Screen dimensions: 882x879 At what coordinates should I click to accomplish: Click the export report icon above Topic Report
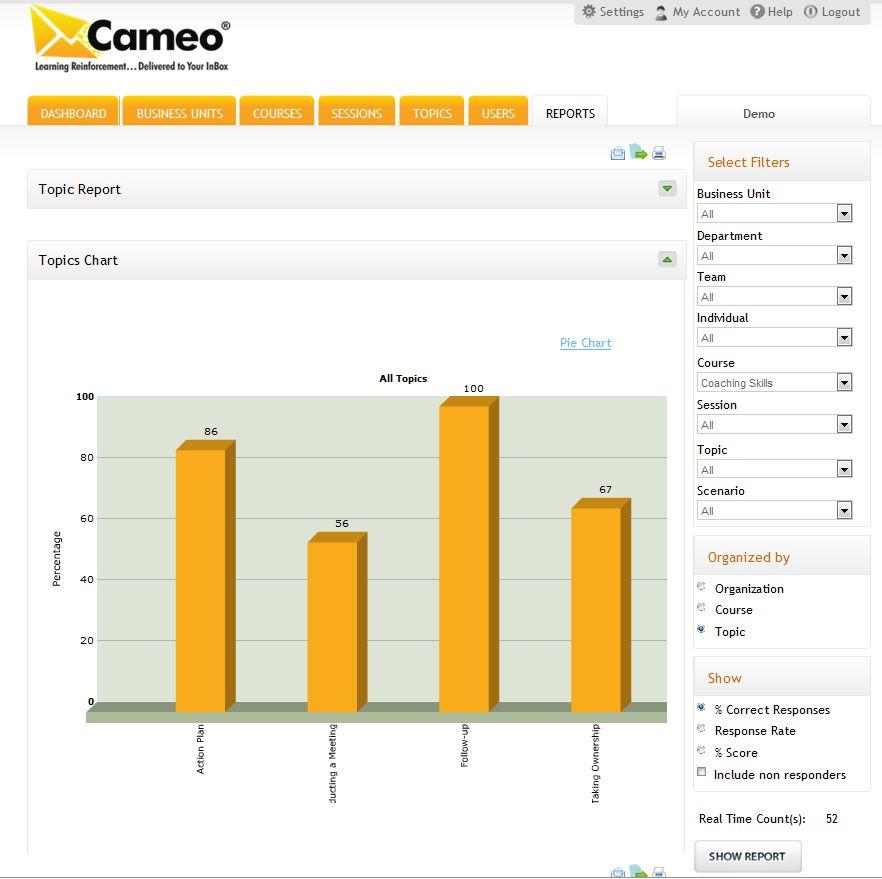638,153
